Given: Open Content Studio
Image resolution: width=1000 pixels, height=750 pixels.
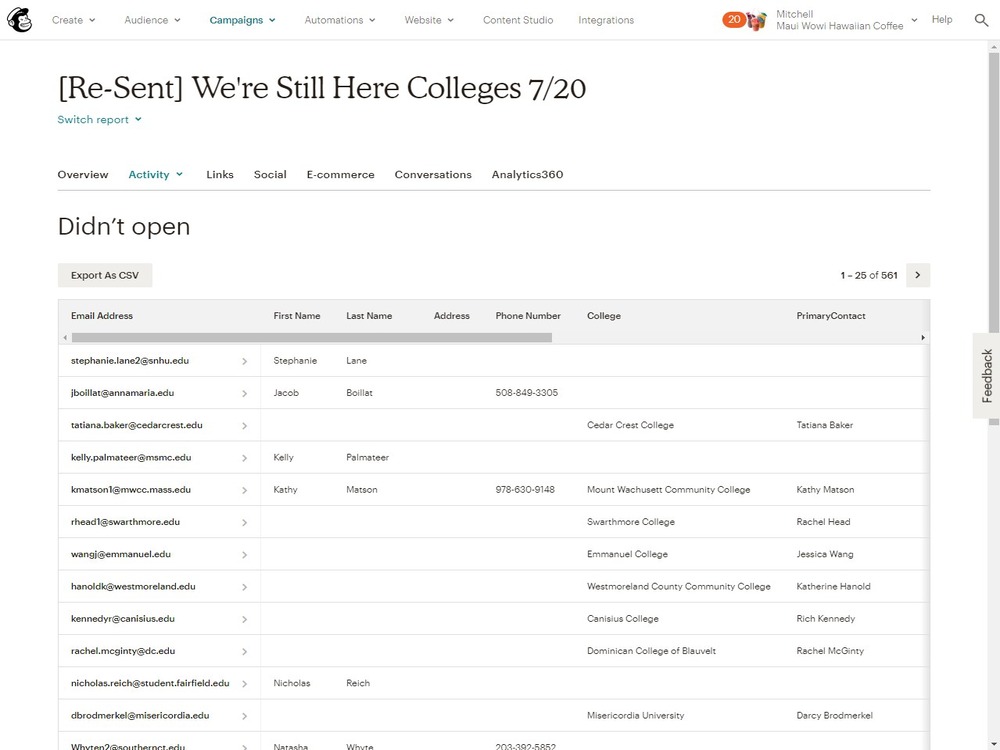Looking at the screenshot, I should click(518, 20).
